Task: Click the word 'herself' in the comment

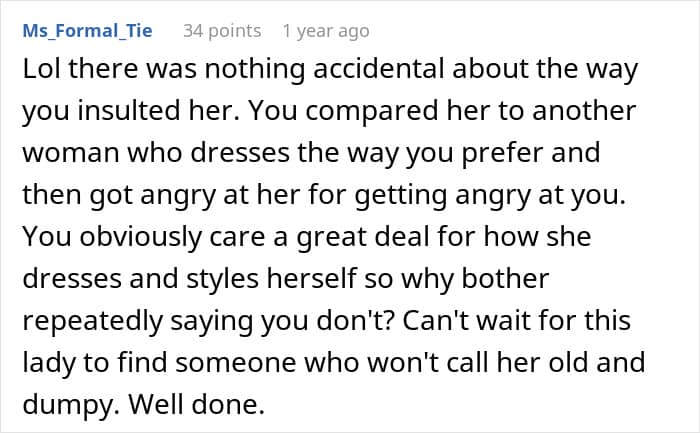Action: click(312, 278)
